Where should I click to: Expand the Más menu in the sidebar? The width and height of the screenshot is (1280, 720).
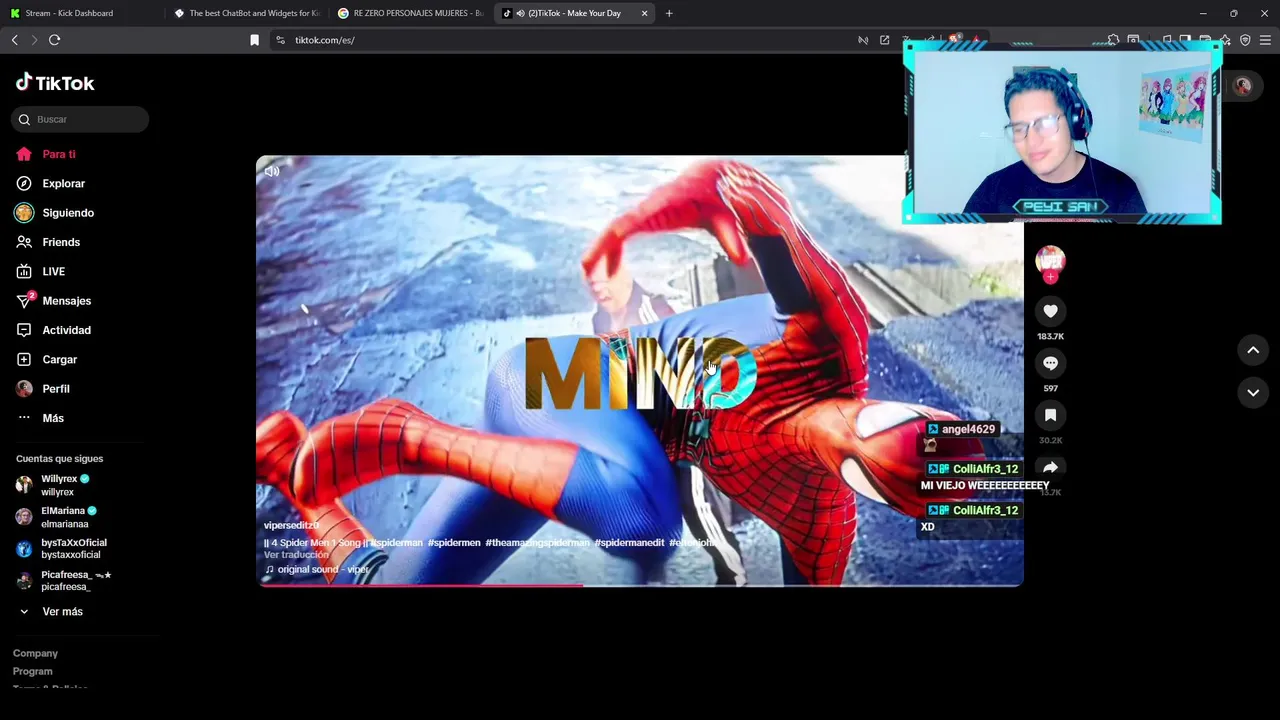(x=40, y=418)
